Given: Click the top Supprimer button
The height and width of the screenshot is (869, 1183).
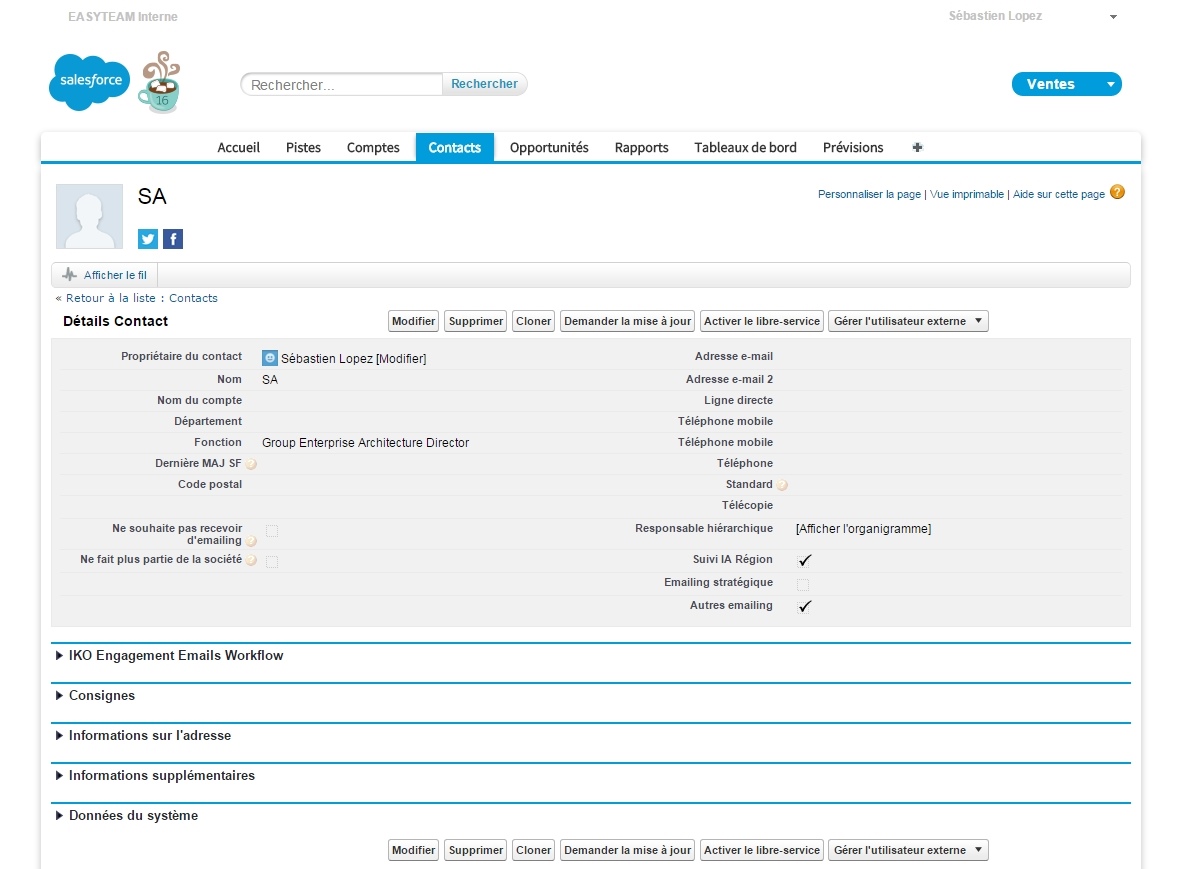Looking at the screenshot, I should 475,321.
